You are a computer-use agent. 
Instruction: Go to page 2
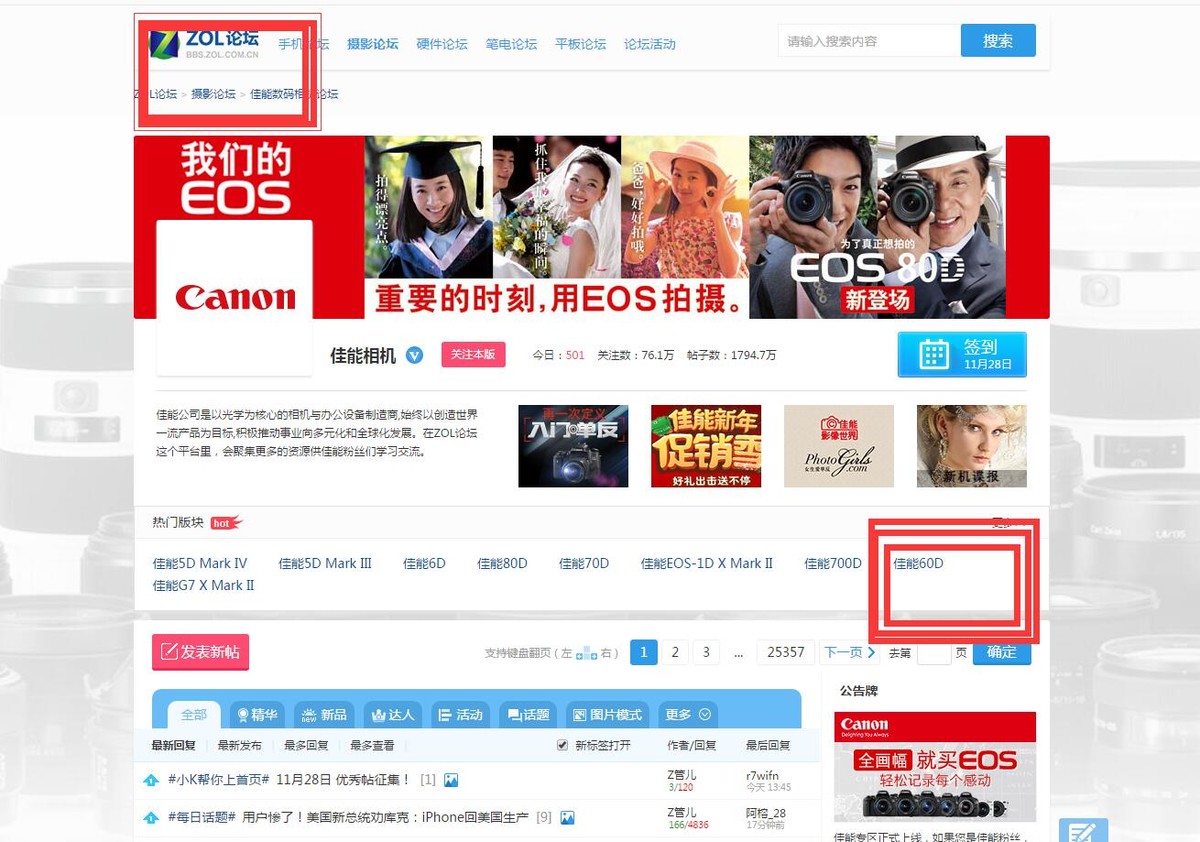point(675,652)
